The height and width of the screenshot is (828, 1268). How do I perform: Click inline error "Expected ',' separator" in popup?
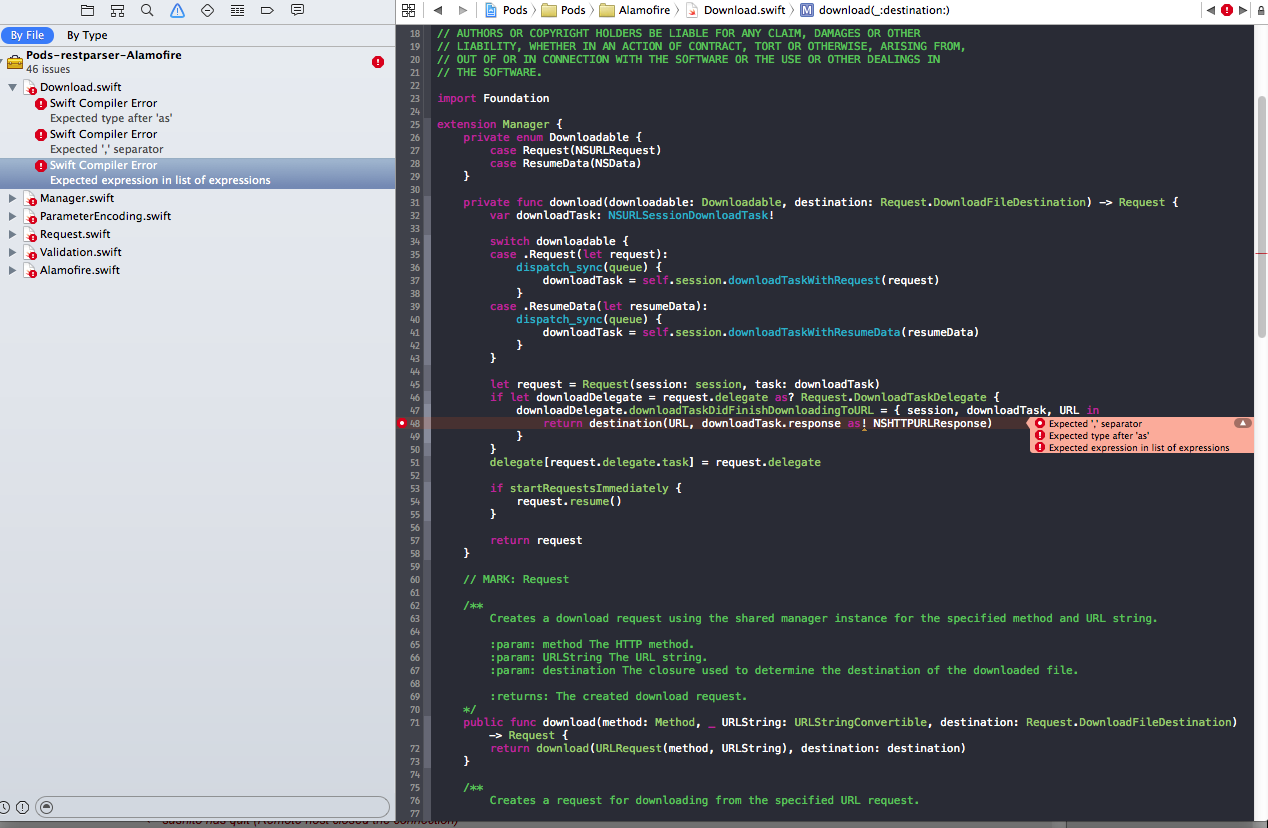tap(1095, 423)
